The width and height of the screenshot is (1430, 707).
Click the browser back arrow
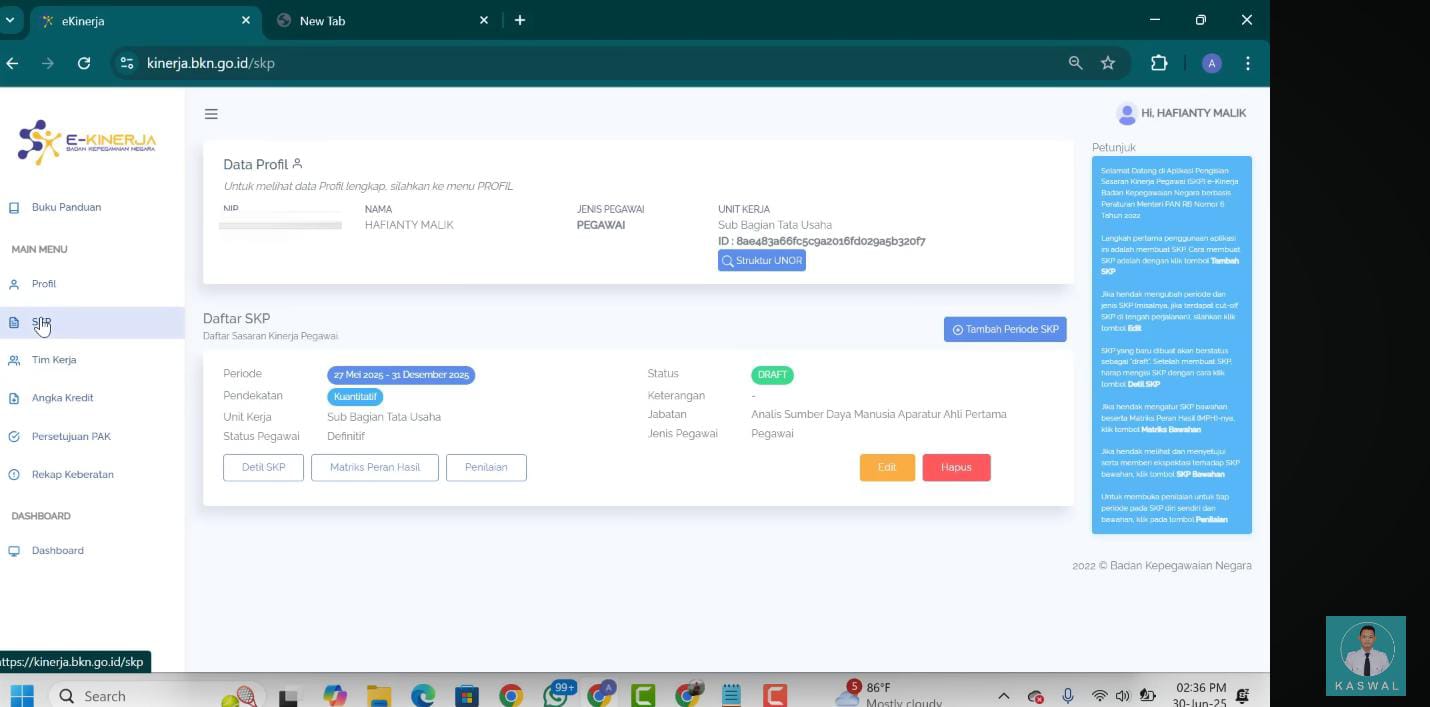tap(12, 63)
